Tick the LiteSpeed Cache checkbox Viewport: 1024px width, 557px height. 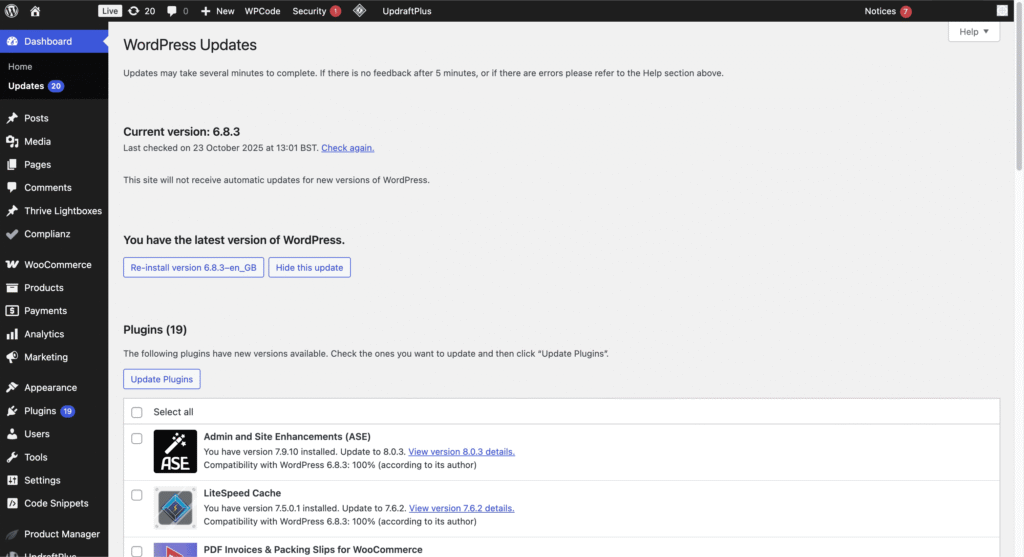pos(137,495)
